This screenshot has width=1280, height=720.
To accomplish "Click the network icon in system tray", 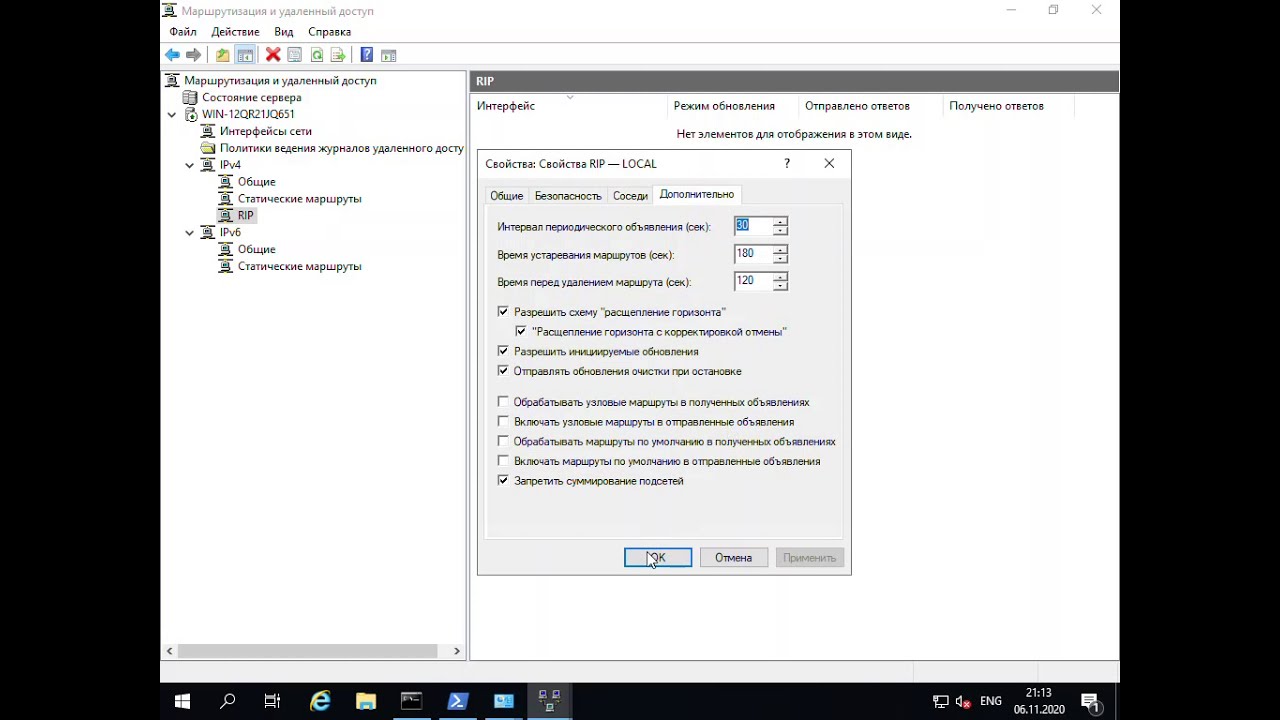I will (x=941, y=701).
